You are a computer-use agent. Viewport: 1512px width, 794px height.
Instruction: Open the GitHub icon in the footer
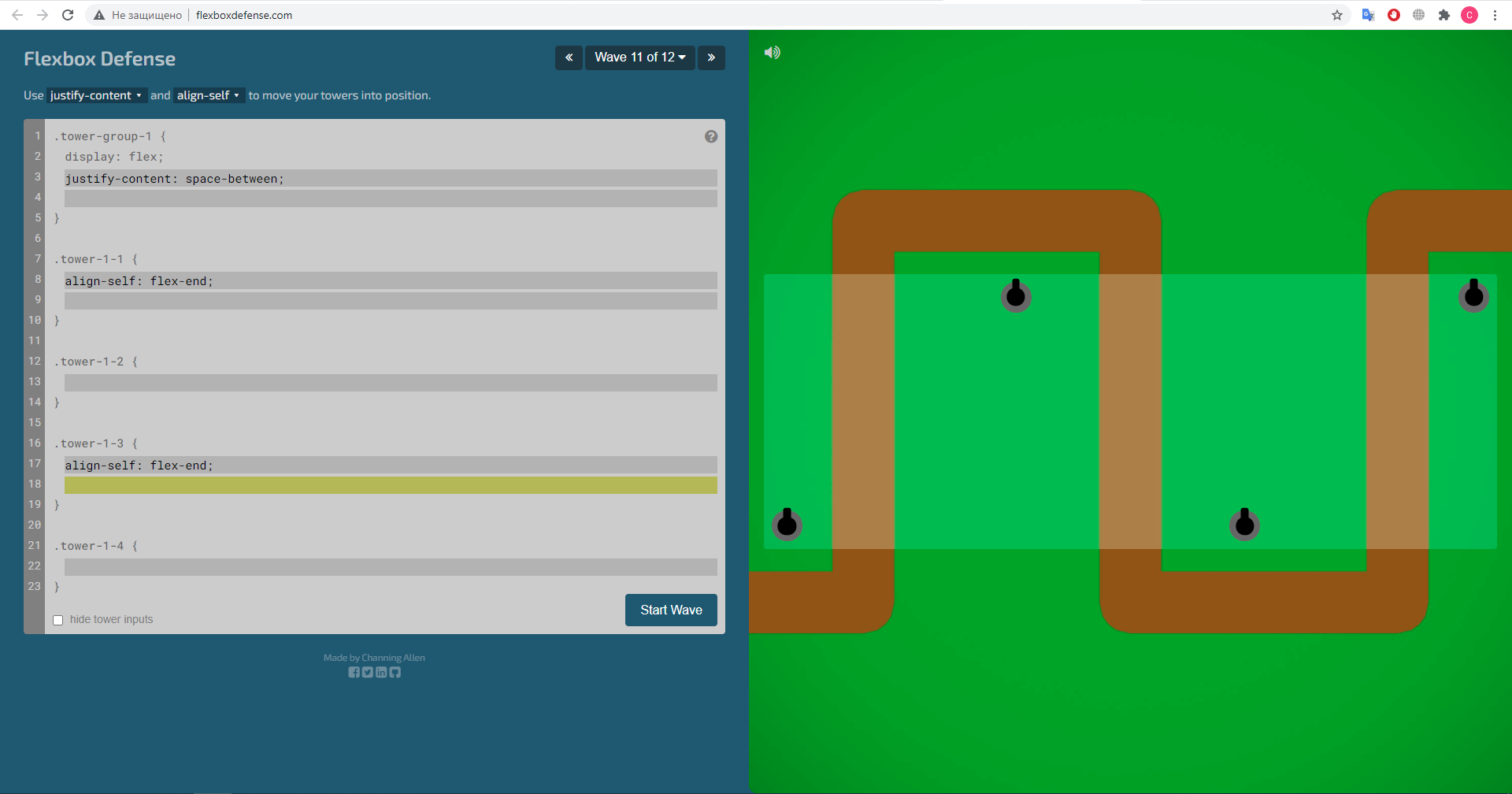point(395,672)
